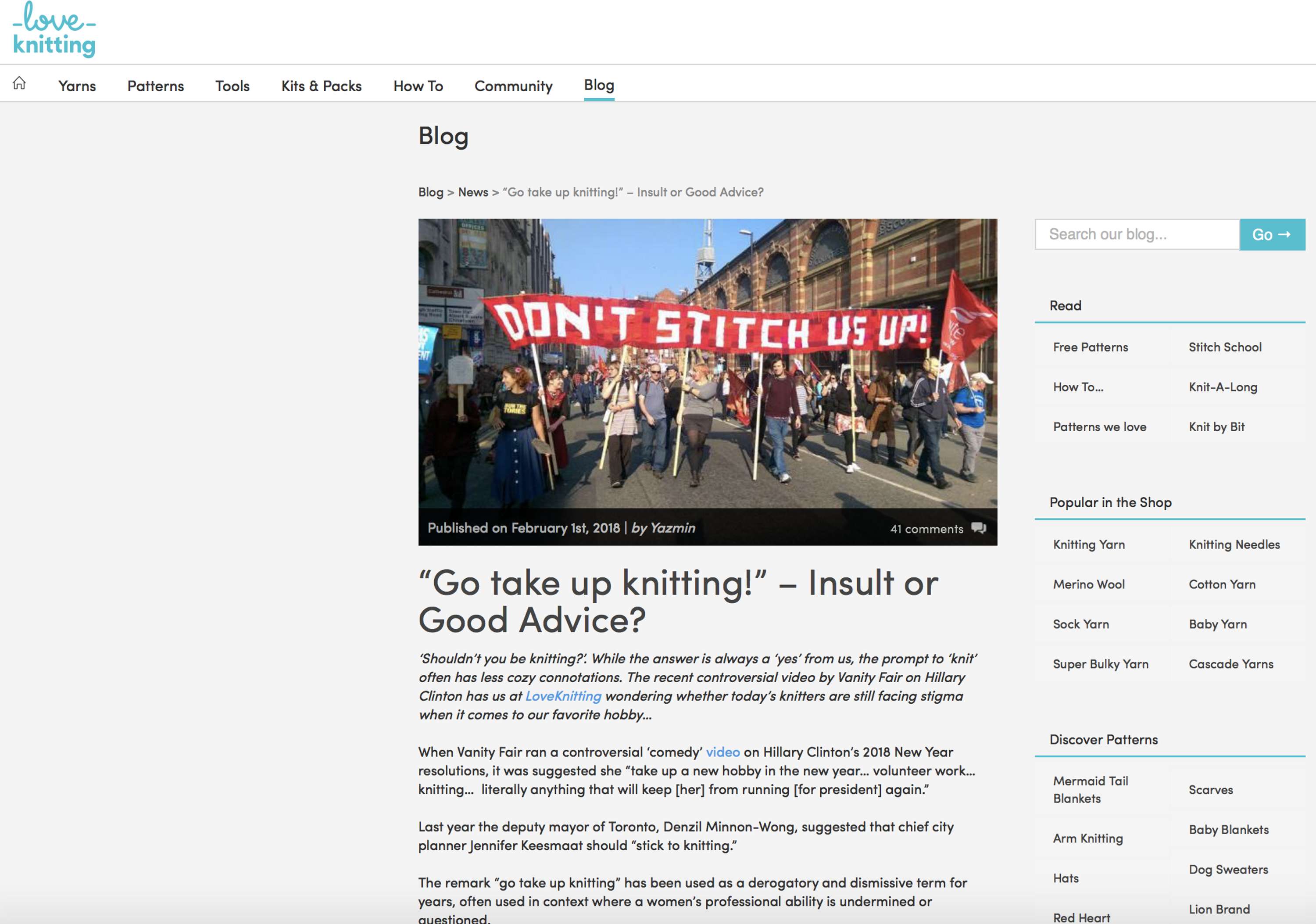The height and width of the screenshot is (924, 1316).
Task: Focus the Search our blog field
Action: click(x=1137, y=234)
